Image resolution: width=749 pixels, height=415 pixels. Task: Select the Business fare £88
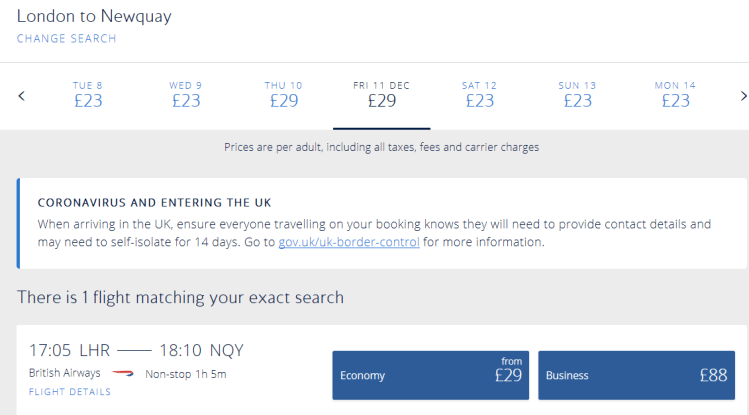(x=636, y=375)
